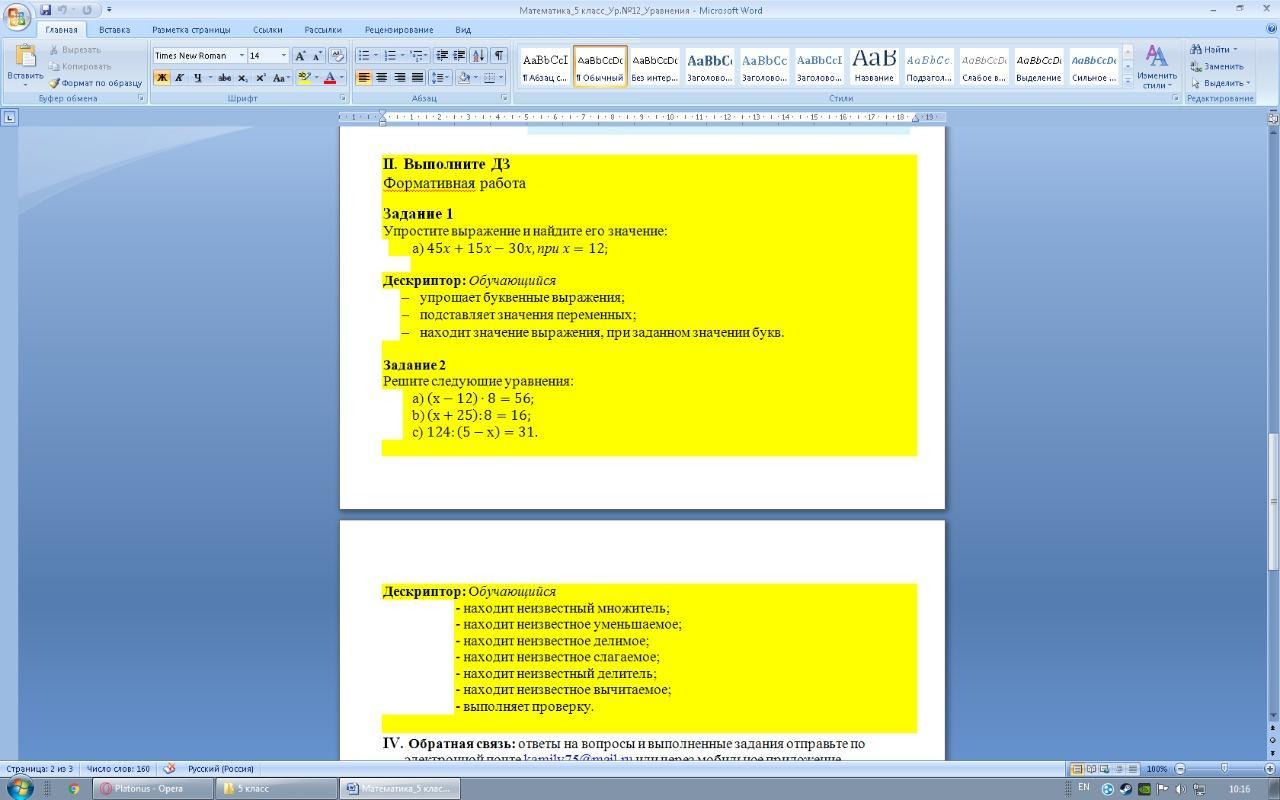Switch to the Вид tab
Viewport: 1280px width, 800px height.
[x=463, y=30]
